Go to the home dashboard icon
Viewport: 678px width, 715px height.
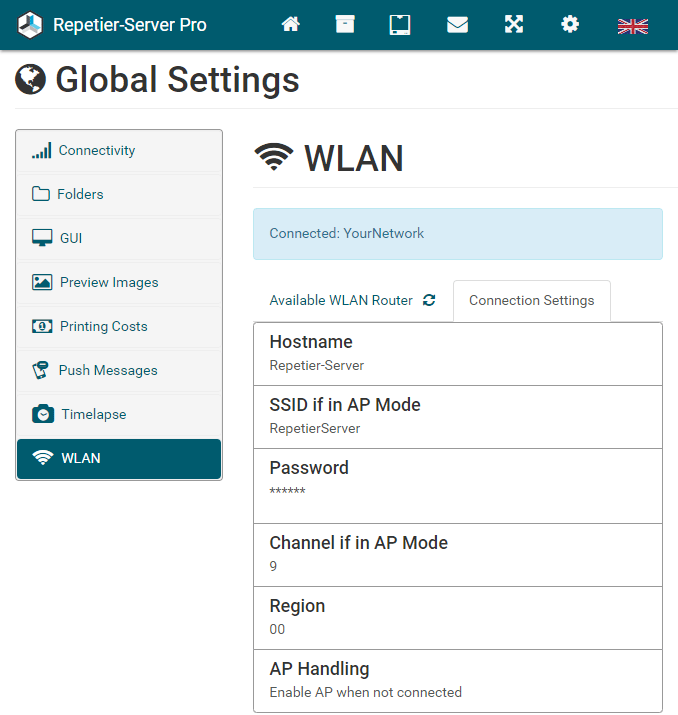[290, 24]
